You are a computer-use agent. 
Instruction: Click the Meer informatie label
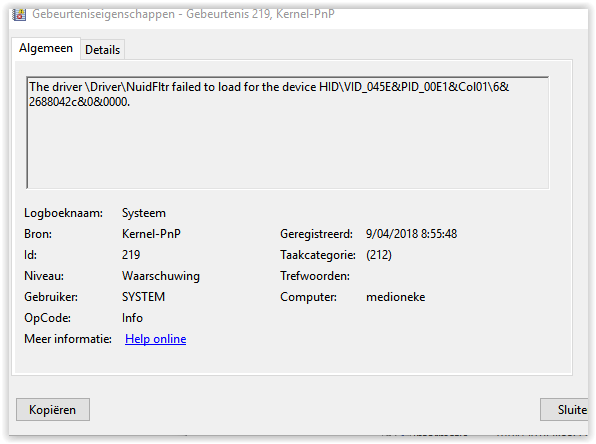tap(68, 339)
